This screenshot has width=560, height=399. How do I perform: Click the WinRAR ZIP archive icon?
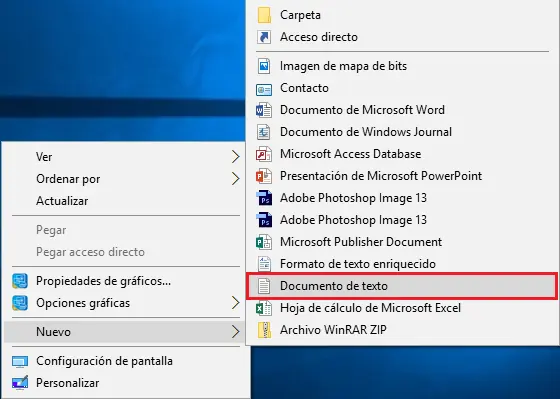pos(264,330)
